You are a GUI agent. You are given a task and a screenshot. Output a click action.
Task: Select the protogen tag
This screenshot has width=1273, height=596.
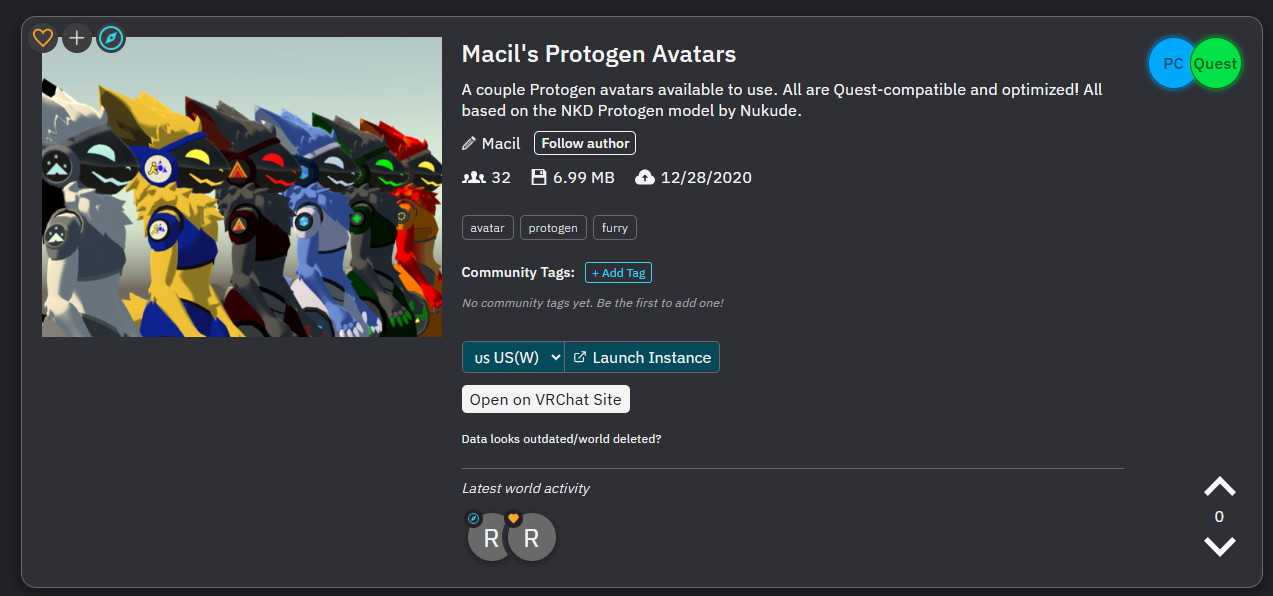553,228
